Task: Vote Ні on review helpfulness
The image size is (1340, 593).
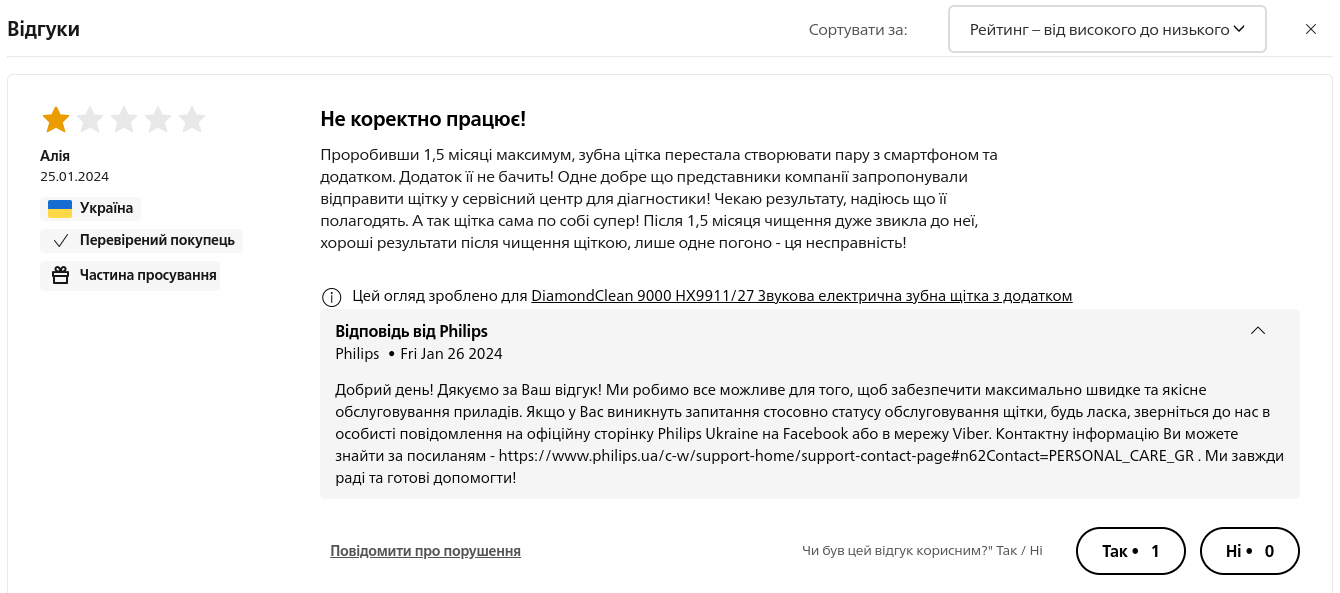Action: pyautogui.click(x=1249, y=551)
